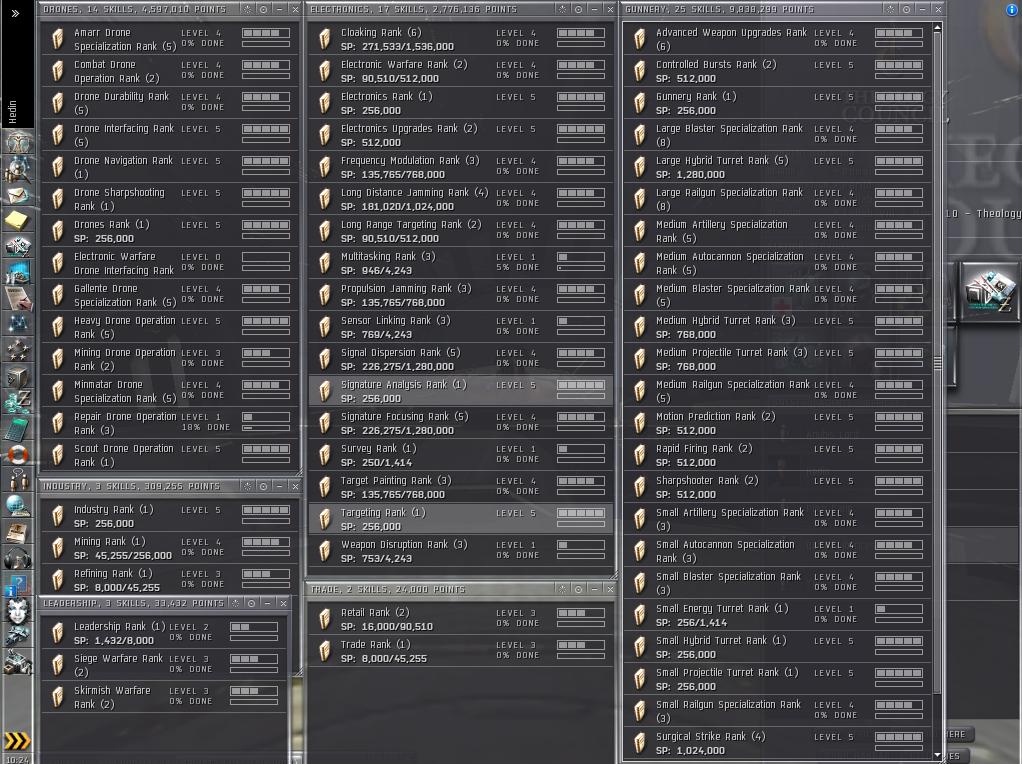
Task: Click Multitasking skill progress bar
Action: (581, 268)
